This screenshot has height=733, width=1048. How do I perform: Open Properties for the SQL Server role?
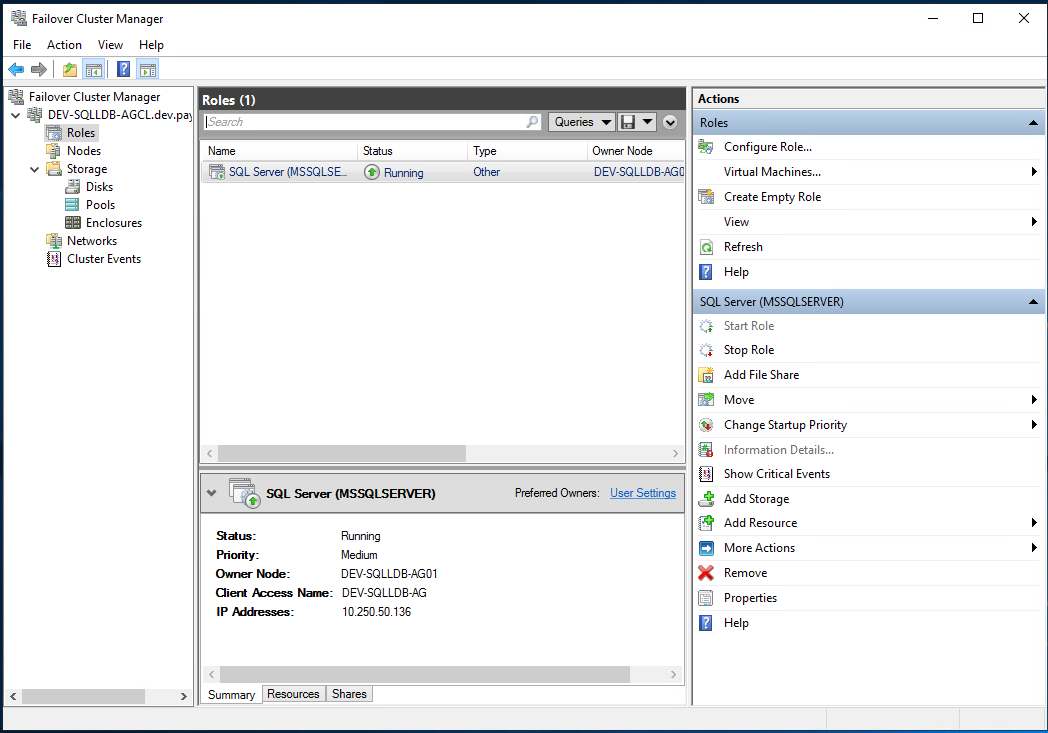pyautogui.click(x=750, y=597)
